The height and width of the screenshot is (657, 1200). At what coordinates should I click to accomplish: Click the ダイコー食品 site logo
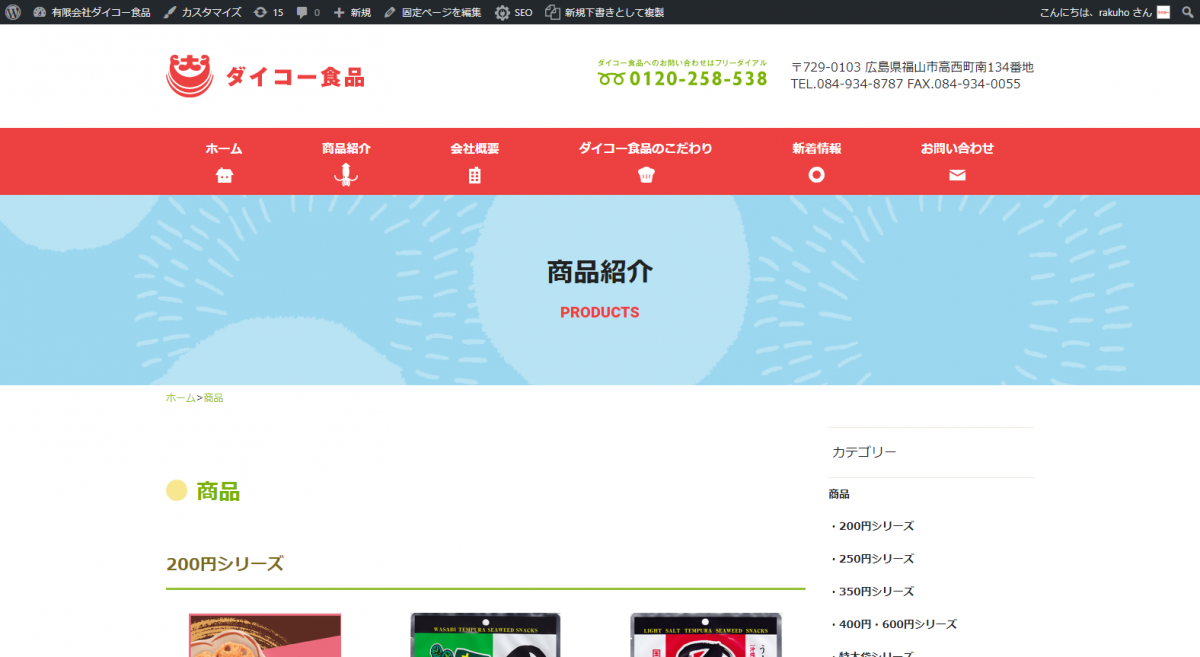(265, 76)
